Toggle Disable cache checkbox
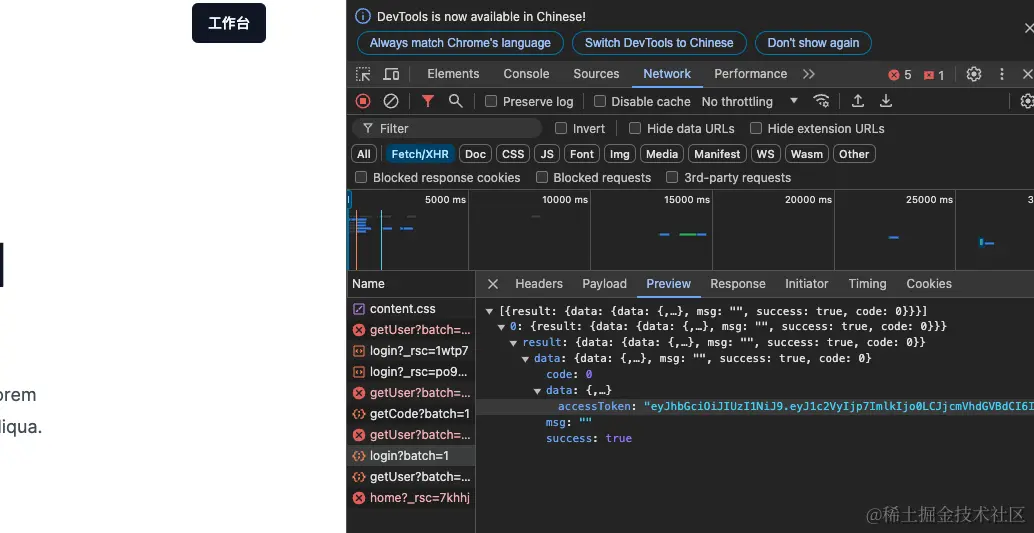1034x533 pixels. click(599, 101)
